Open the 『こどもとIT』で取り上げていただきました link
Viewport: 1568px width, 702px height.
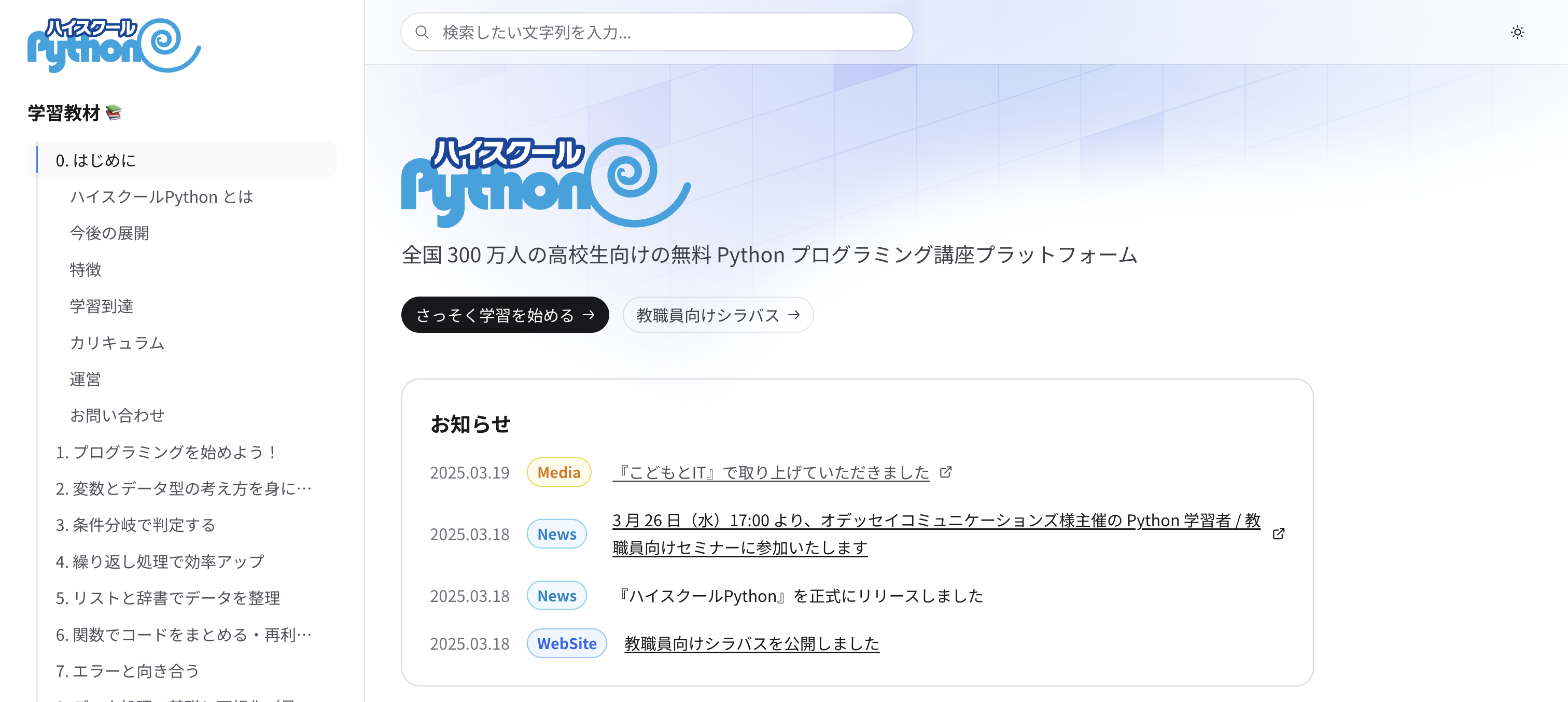pyautogui.click(x=771, y=472)
